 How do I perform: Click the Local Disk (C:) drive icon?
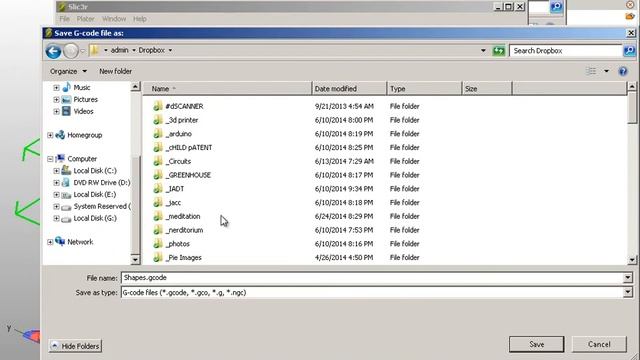coord(66,170)
